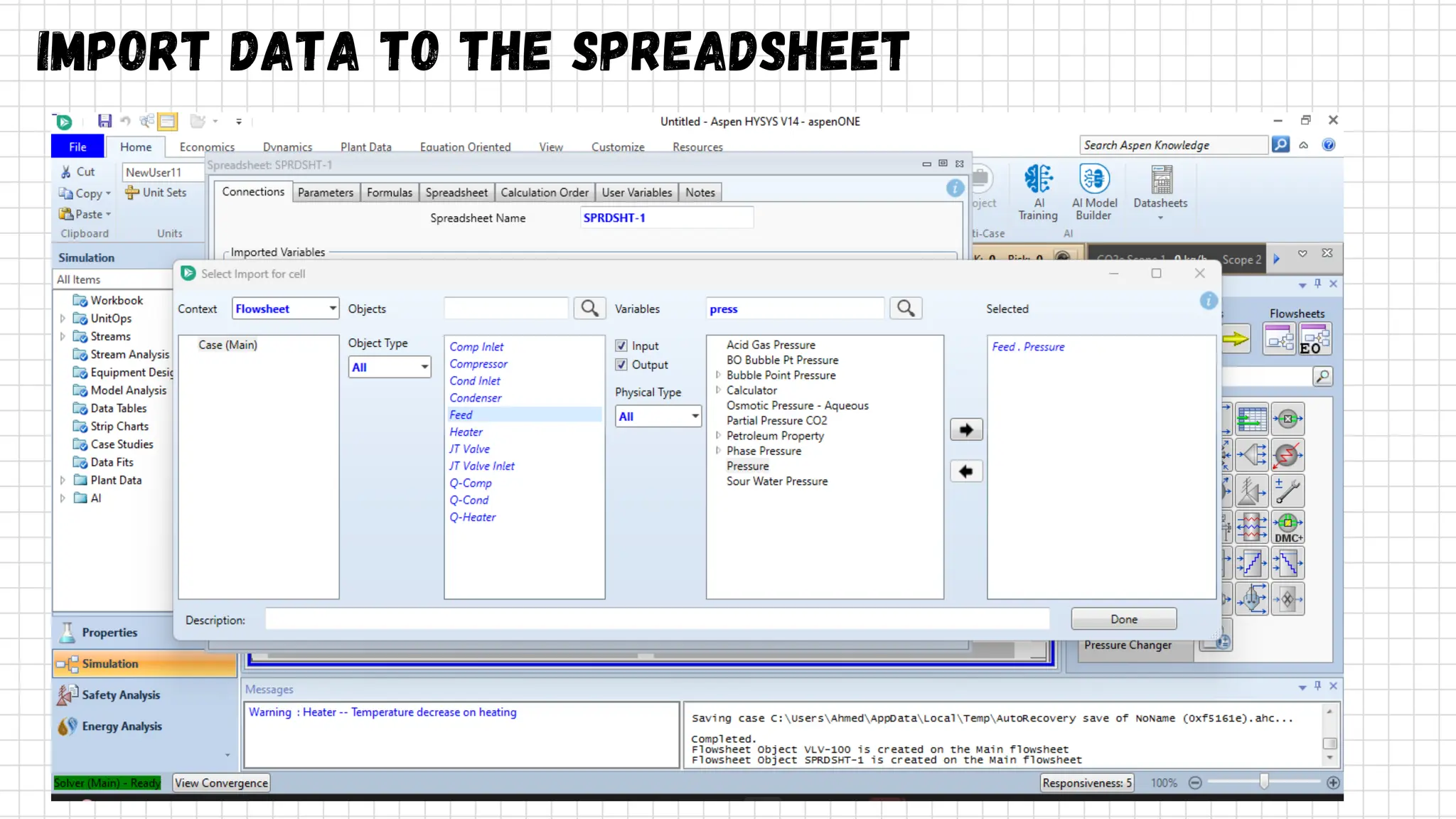Expand Phase Pressure node

[718, 450]
